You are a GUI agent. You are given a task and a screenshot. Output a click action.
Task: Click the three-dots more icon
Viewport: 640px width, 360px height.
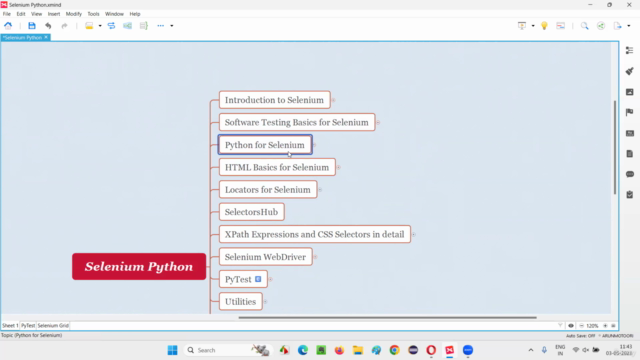pos(160,26)
